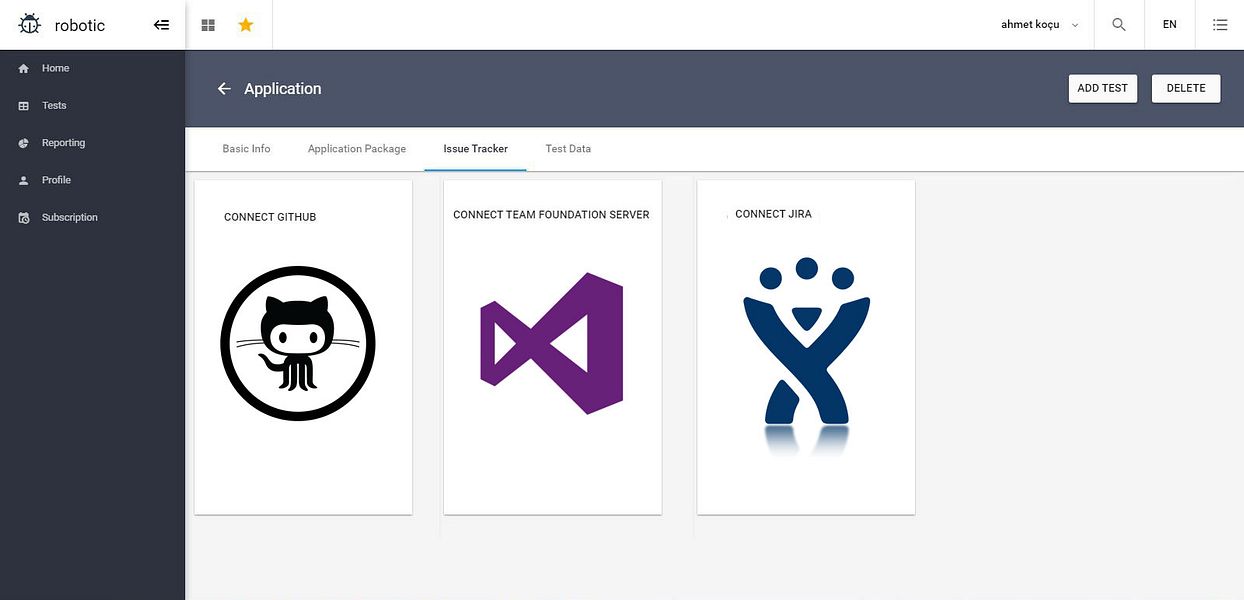The height and width of the screenshot is (600, 1244).
Task: Click the robotic bug logo
Action: coord(30,25)
